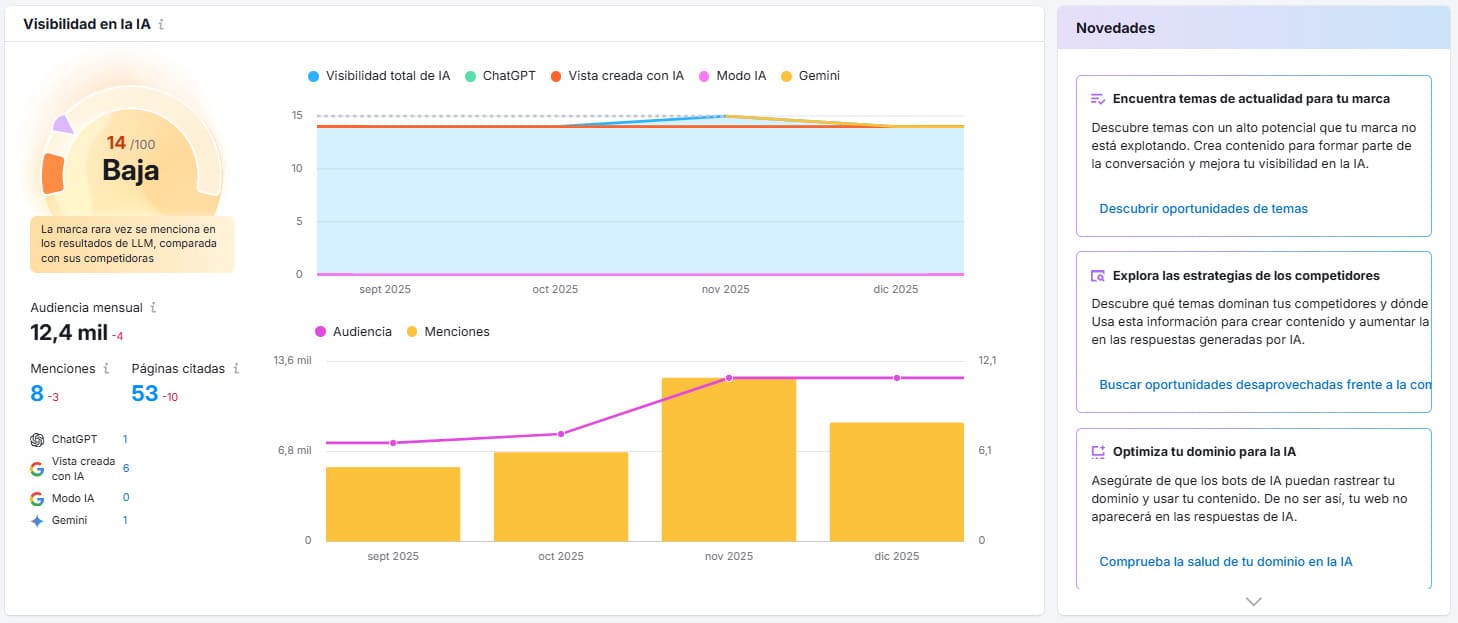Image resolution: width=1458 pixels, height=623 pixels.
Task: Click the Google icon beside Modo IA
Action: point(37,497)
